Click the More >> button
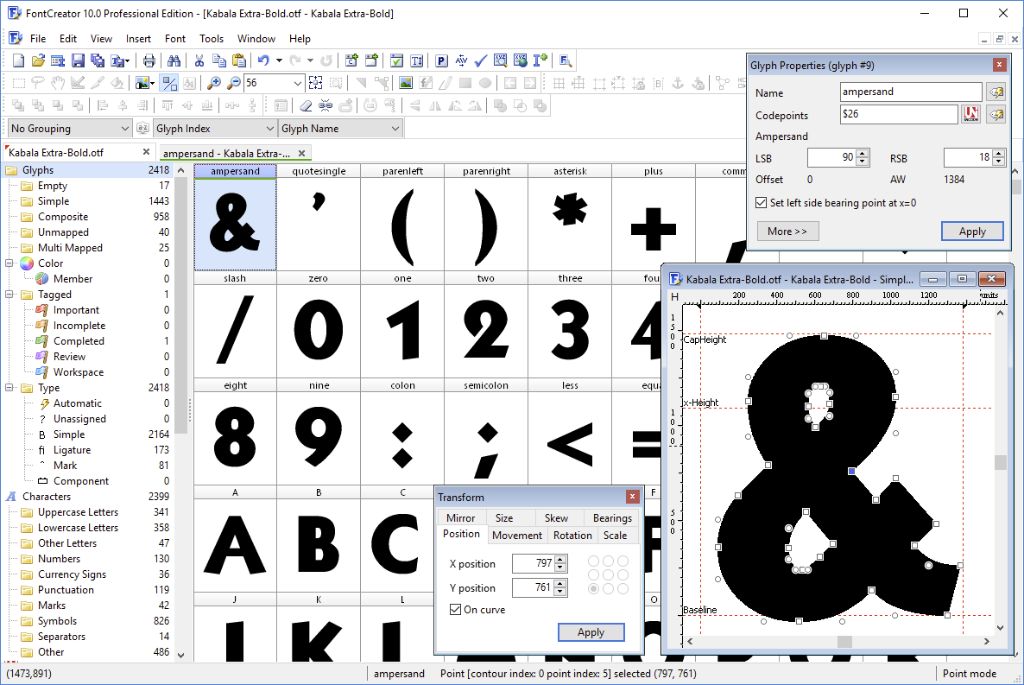Image resolution: width=1024 pixels, height=685 pixels. [787, 231]
